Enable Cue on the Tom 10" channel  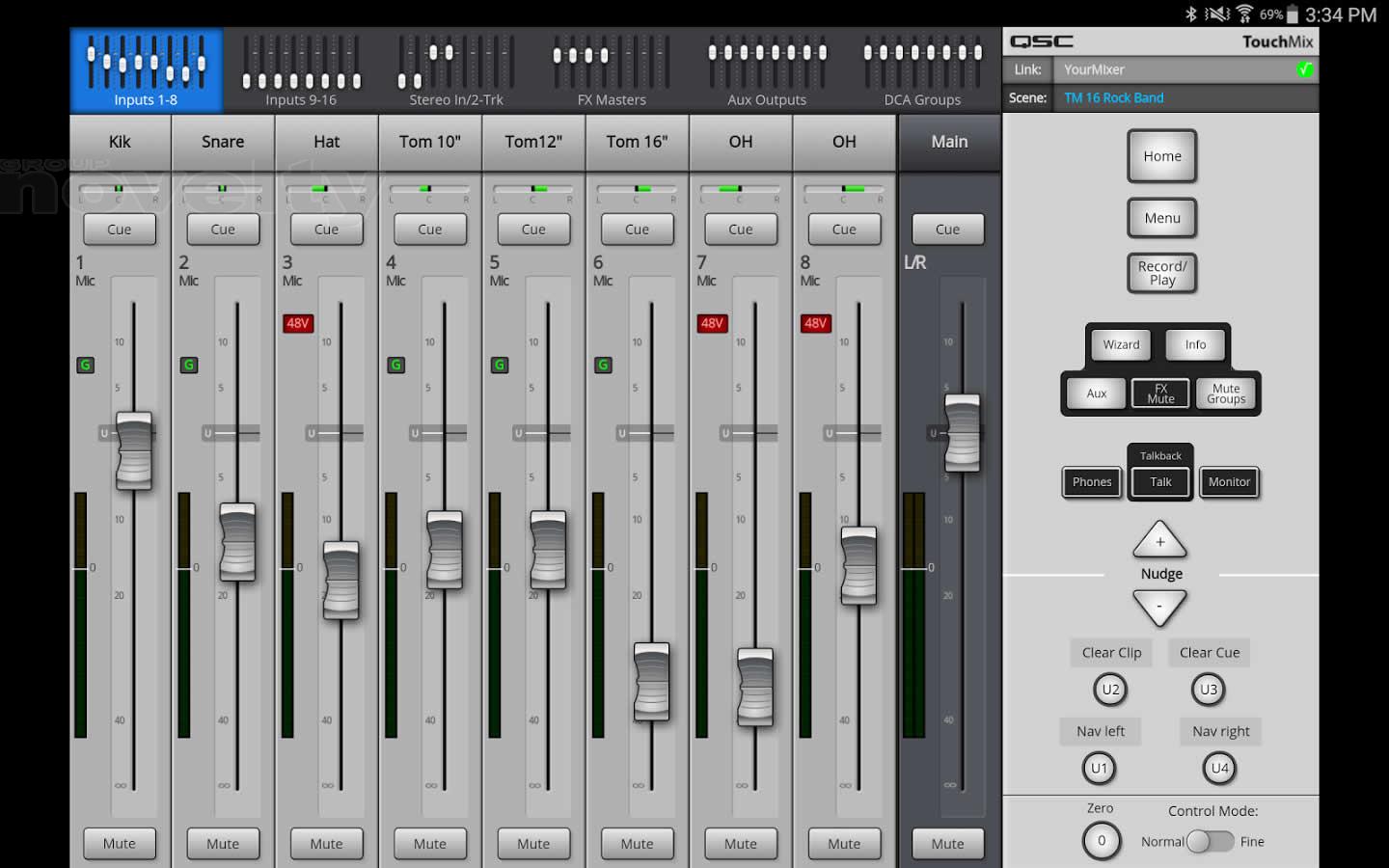click(x=430, y=230)
